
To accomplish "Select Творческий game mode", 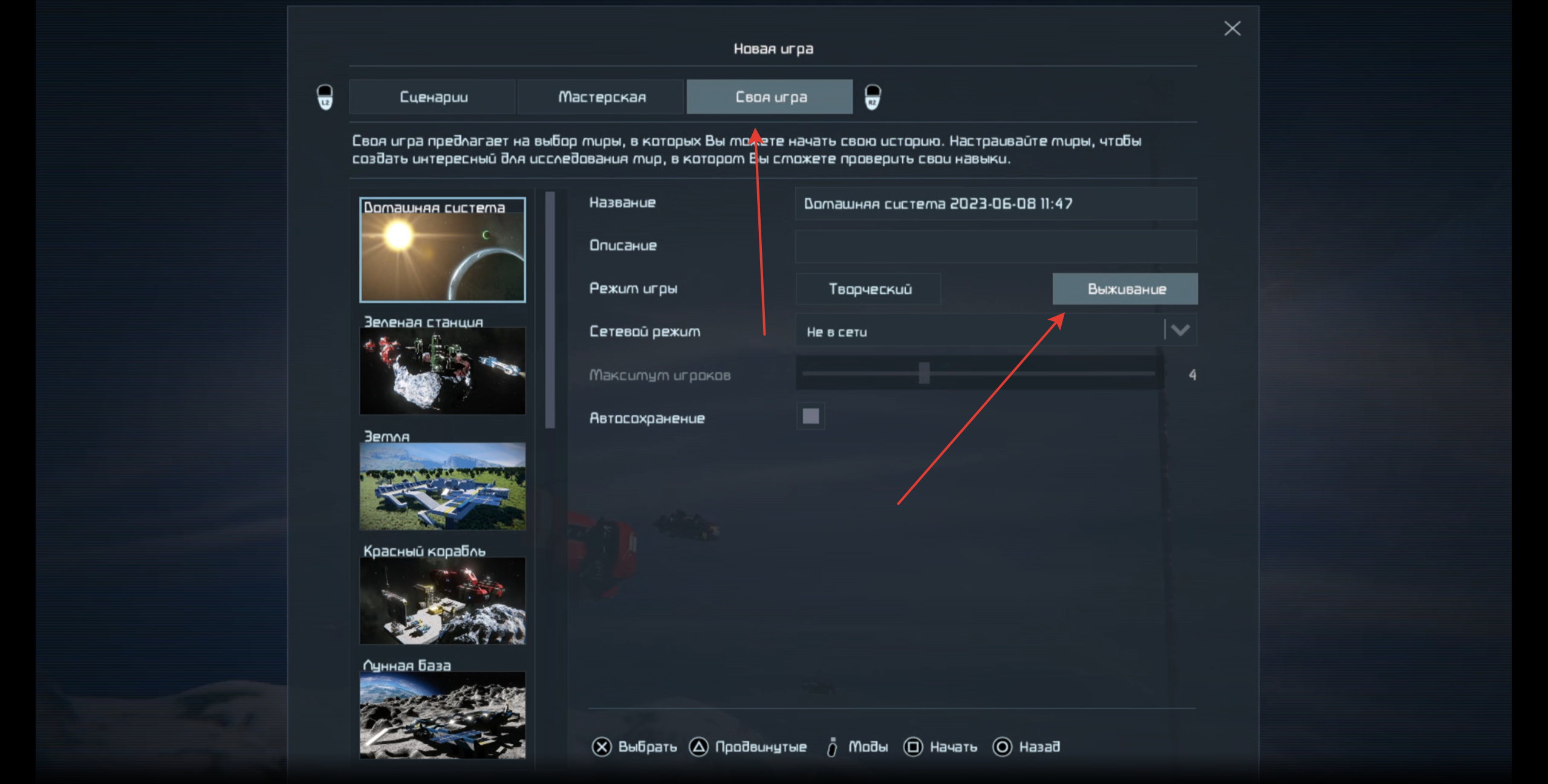I will coord(869,289).
